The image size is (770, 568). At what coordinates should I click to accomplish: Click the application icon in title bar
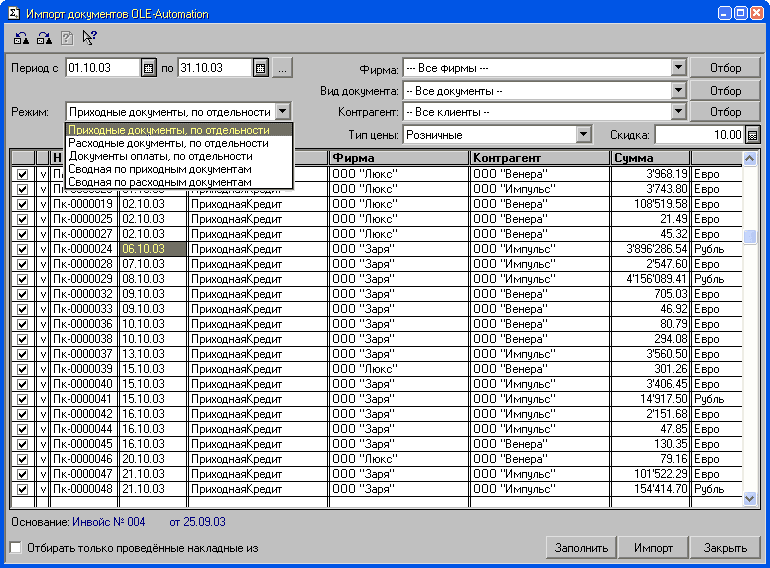[x=13, y=13]
